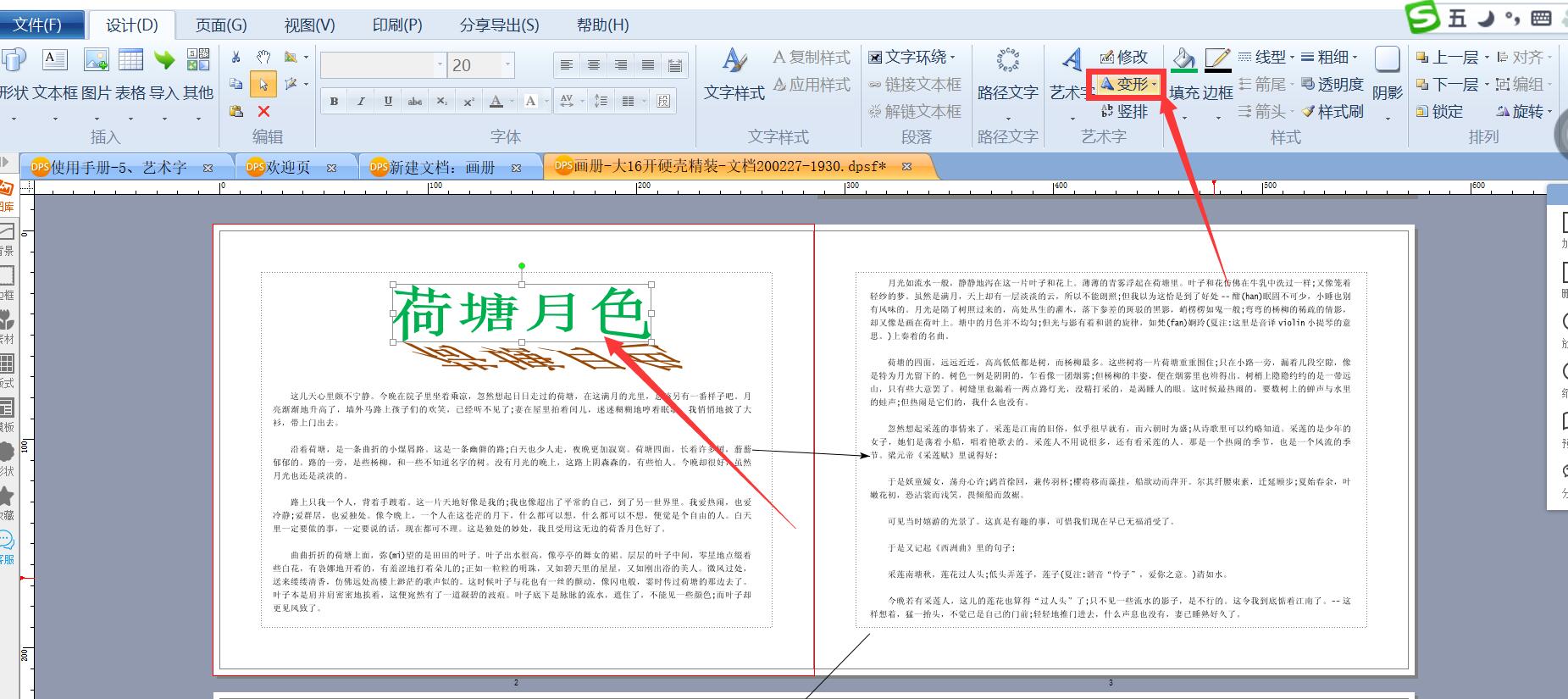The width and height of the screenshot is (1568, 699).
Task: Select the Picture insert icon
Action: 96,59
